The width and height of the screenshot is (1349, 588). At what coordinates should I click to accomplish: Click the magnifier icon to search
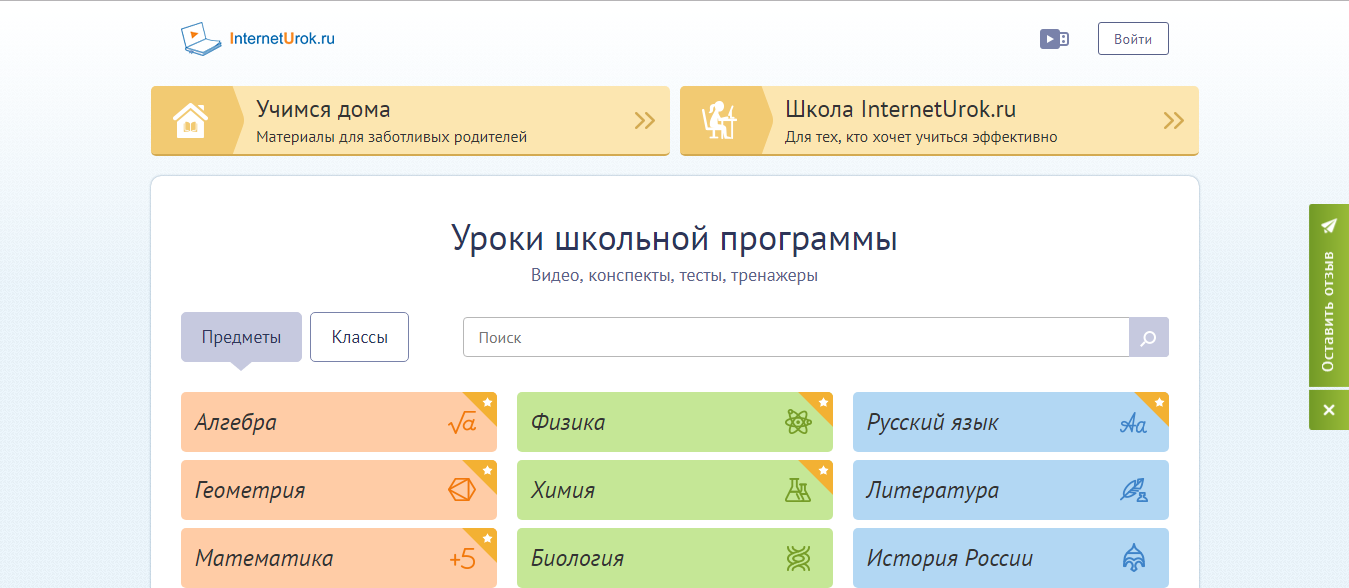[x=1148, y=337]
